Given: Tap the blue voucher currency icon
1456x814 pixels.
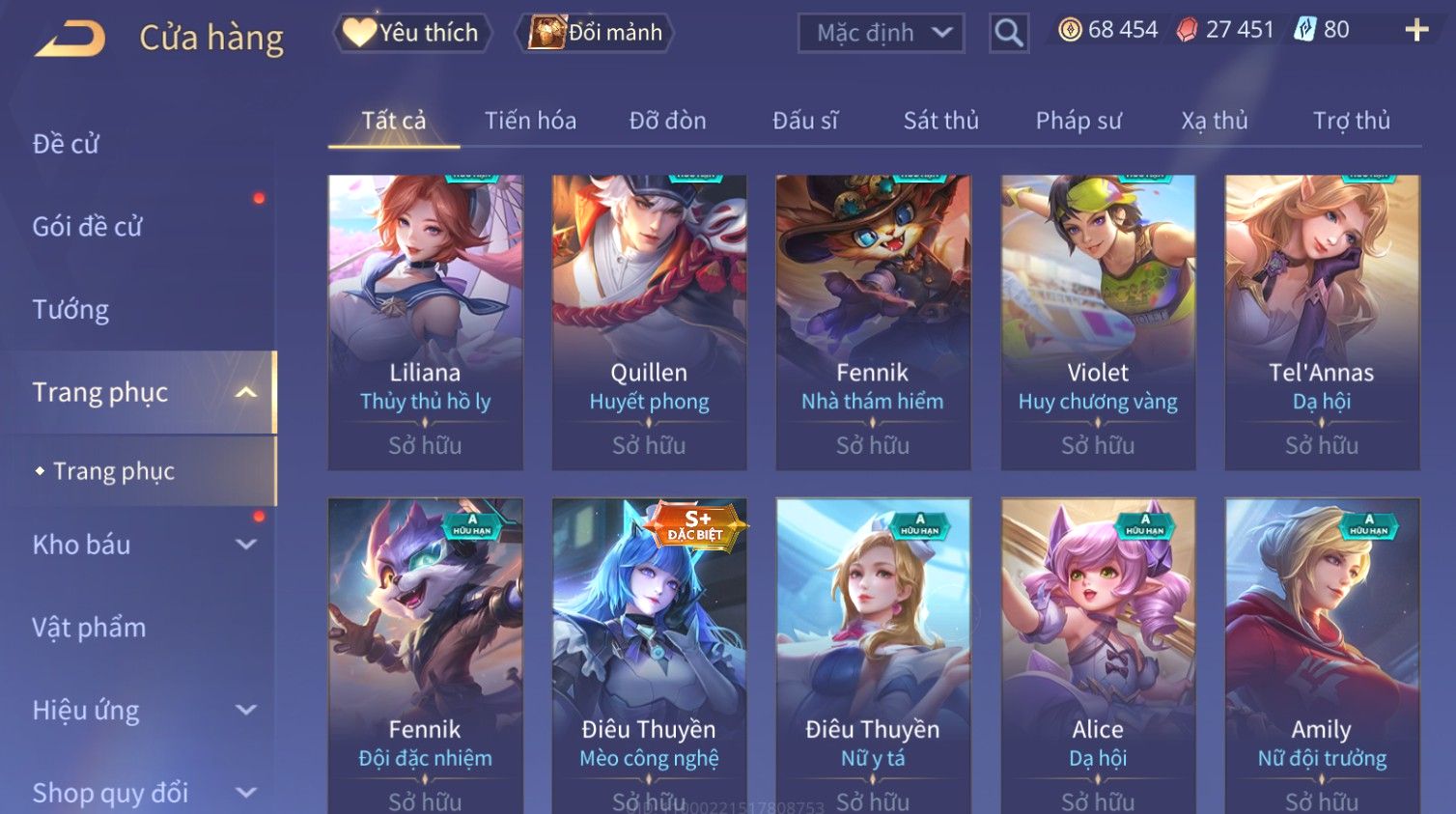Looking at the screenshot, I should point(1305,30).
